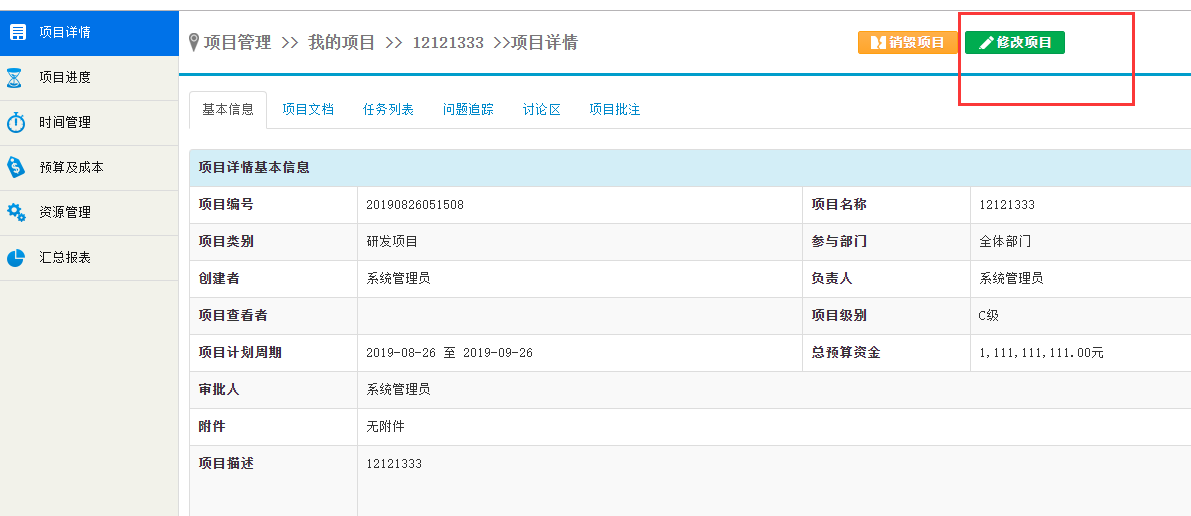Open 资源管理 in the sidebar
This screenshot has width=1191, height=516.
click(x=89, y=212)
